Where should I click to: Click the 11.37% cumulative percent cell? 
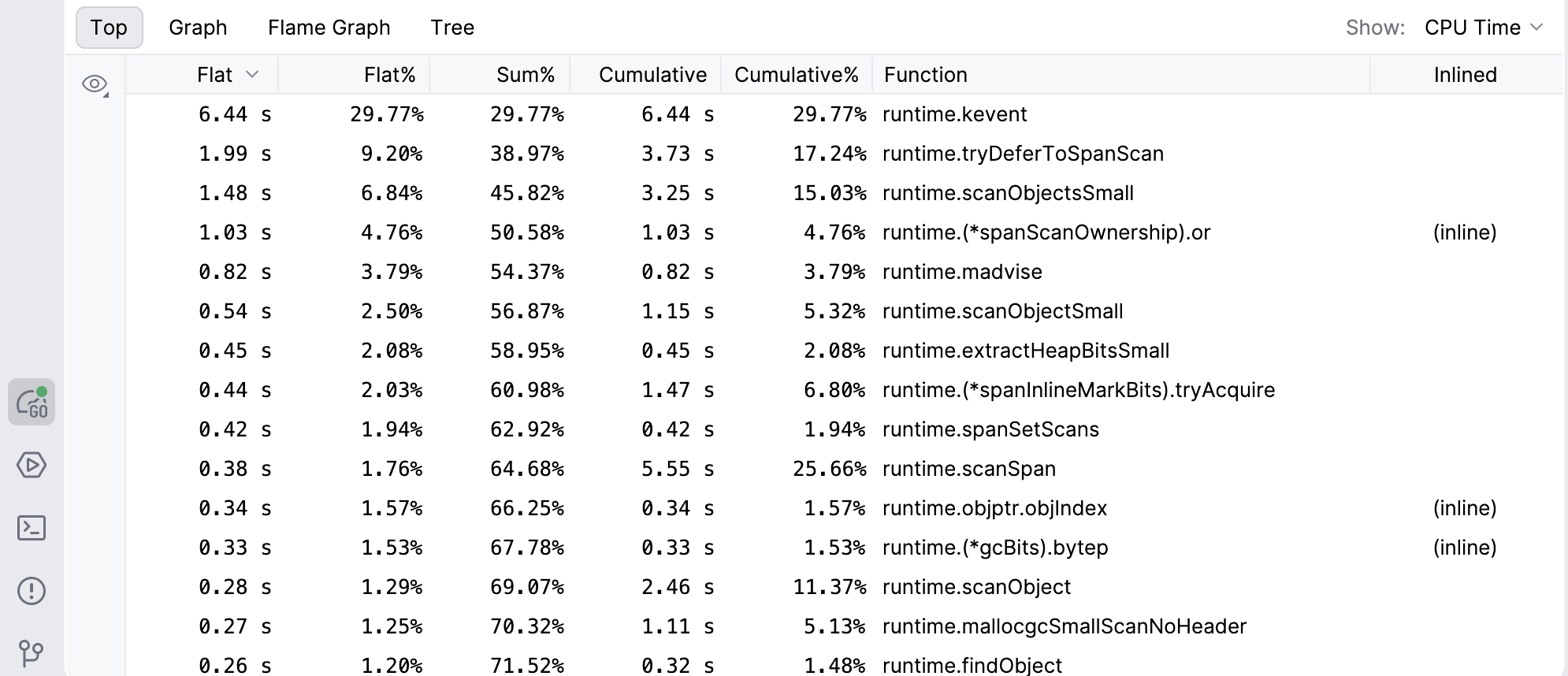coord(830,587)
